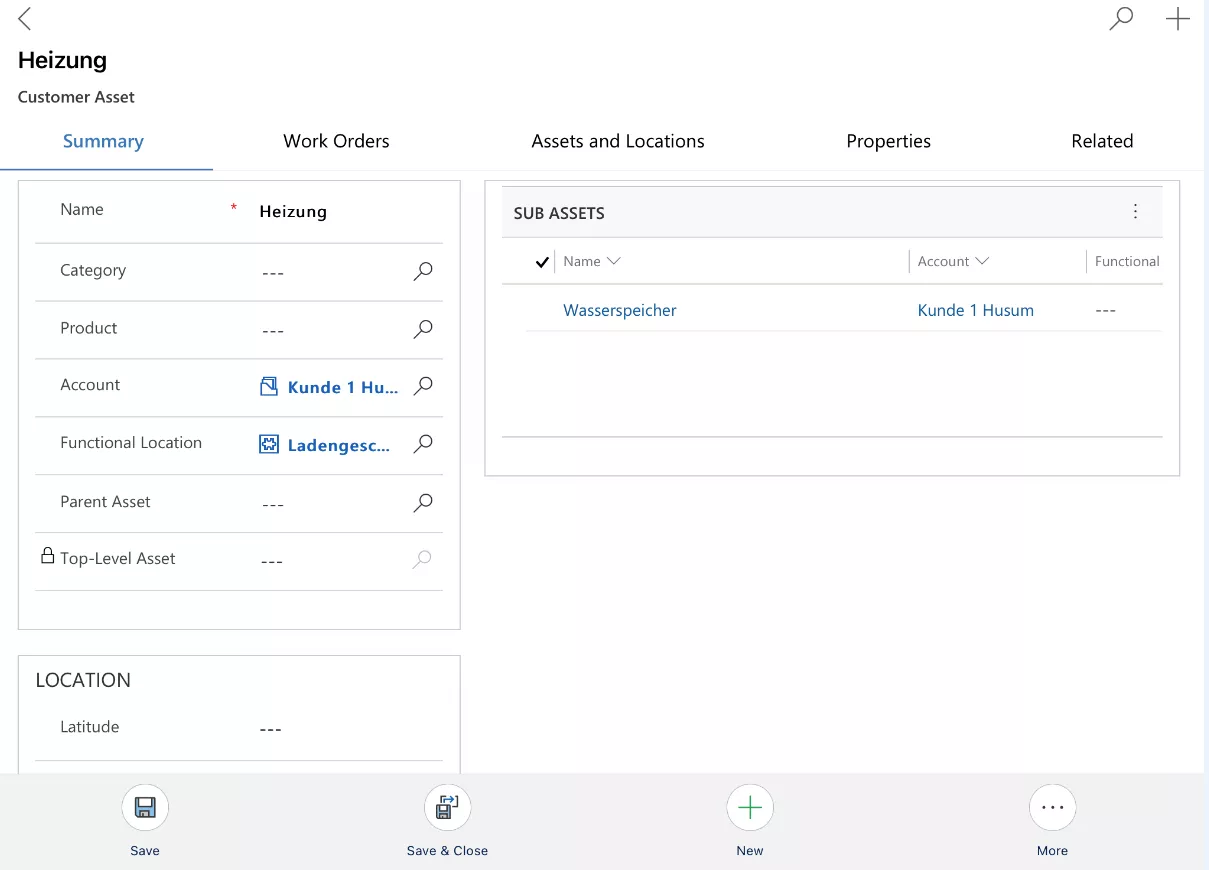
Task: Open Category lookup search icon
Action: point(423,271)
